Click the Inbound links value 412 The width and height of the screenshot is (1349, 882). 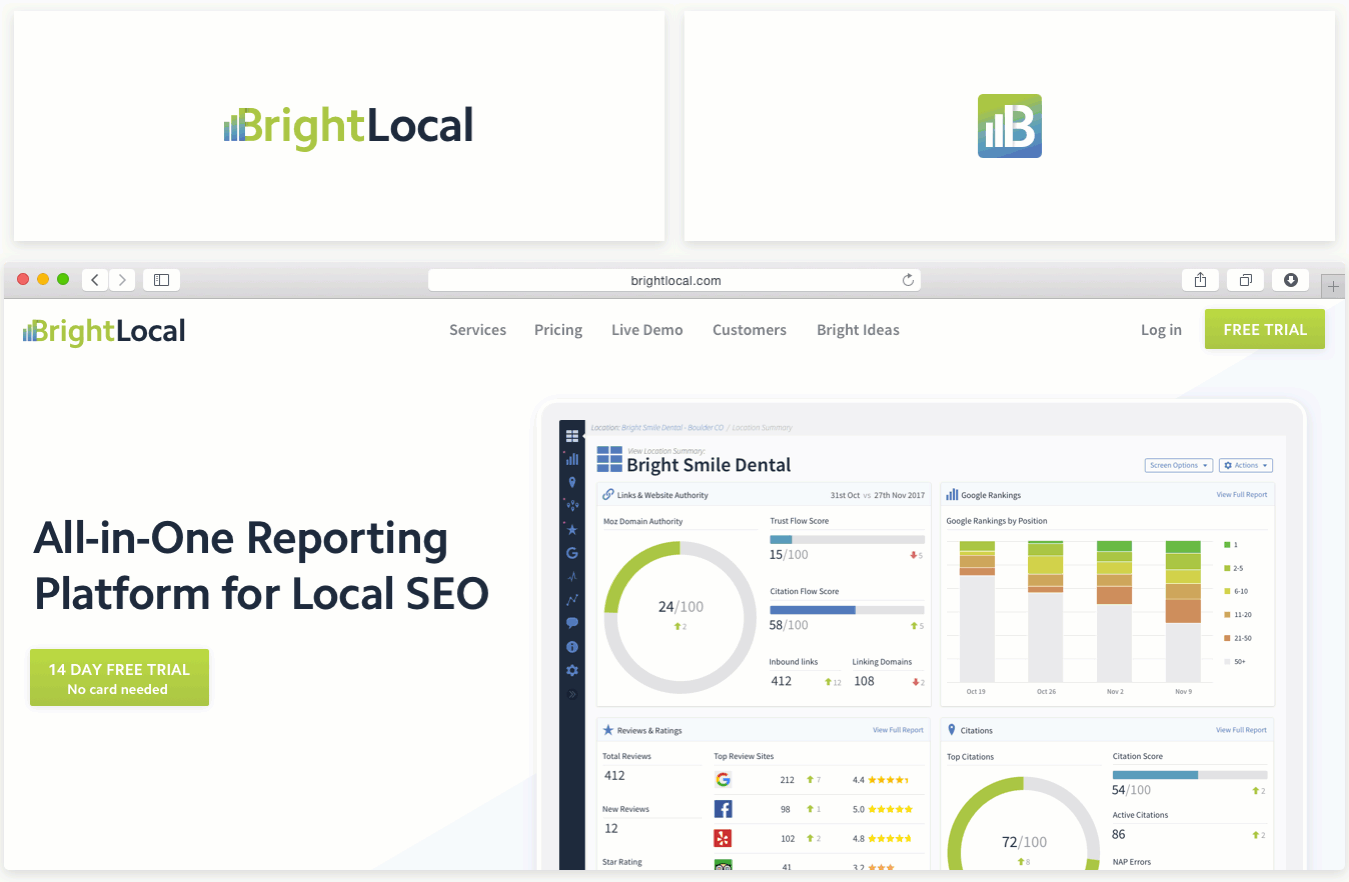point(781,681)
